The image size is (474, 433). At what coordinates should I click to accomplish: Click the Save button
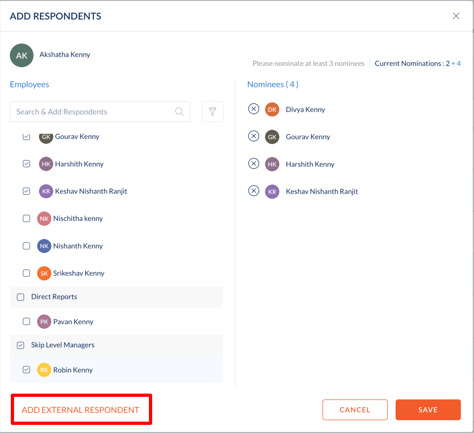[x=428, y=410]
